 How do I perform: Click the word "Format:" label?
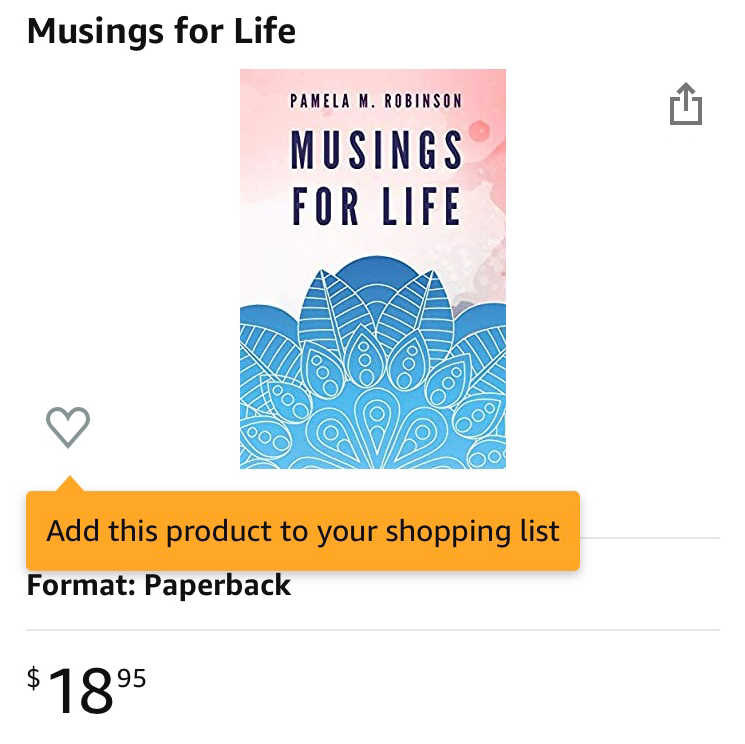click(81, 585)
